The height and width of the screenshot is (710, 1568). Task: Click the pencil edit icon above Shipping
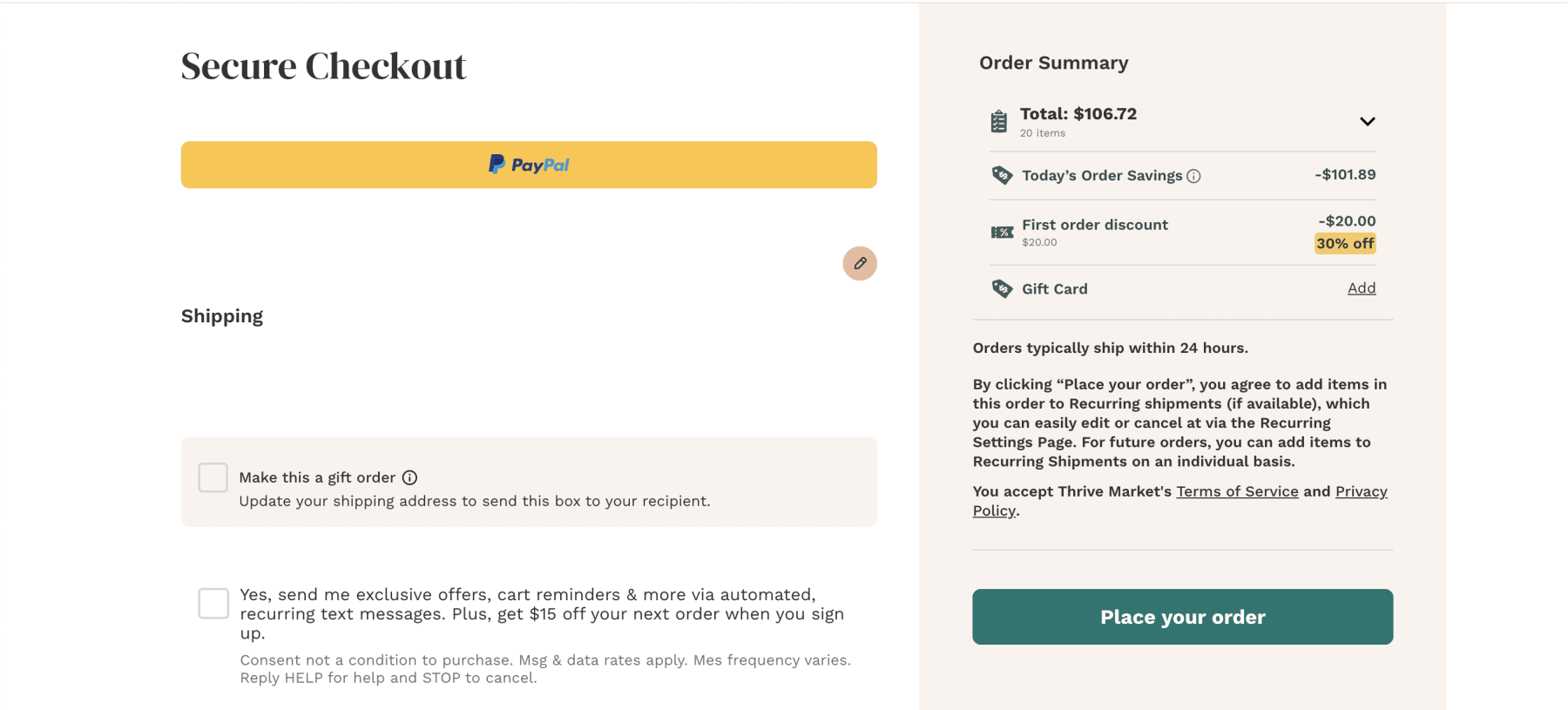860,263
